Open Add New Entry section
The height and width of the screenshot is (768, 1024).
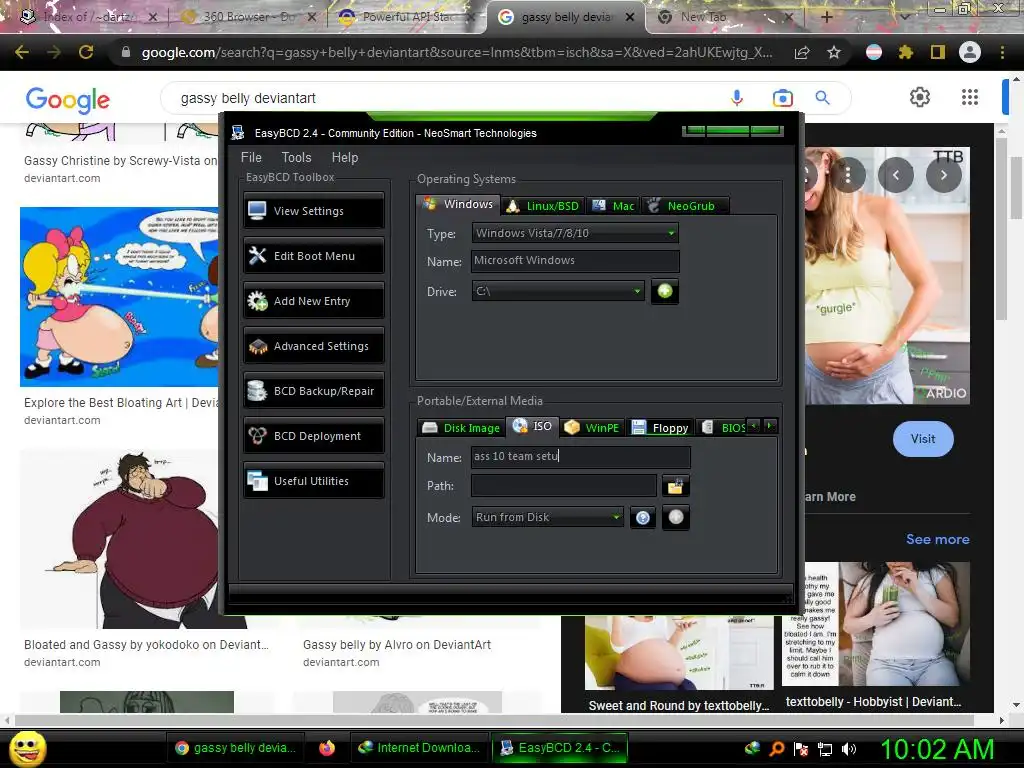tap(314, 301)
